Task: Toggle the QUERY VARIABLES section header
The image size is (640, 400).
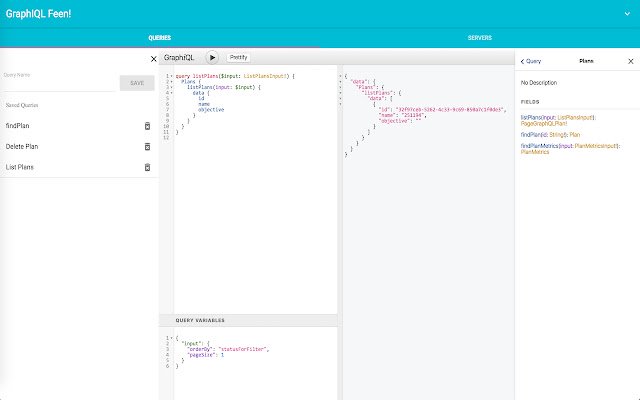Action: coord(248,320)
